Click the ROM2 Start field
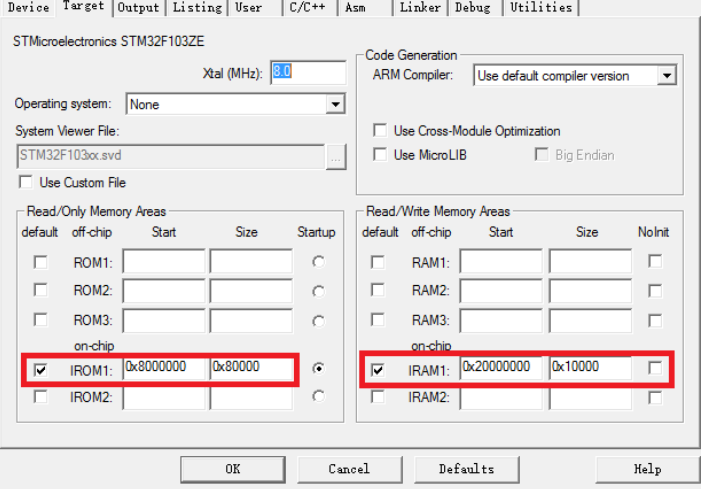This screenshot has height=489, width=701. tap(164, 291)
